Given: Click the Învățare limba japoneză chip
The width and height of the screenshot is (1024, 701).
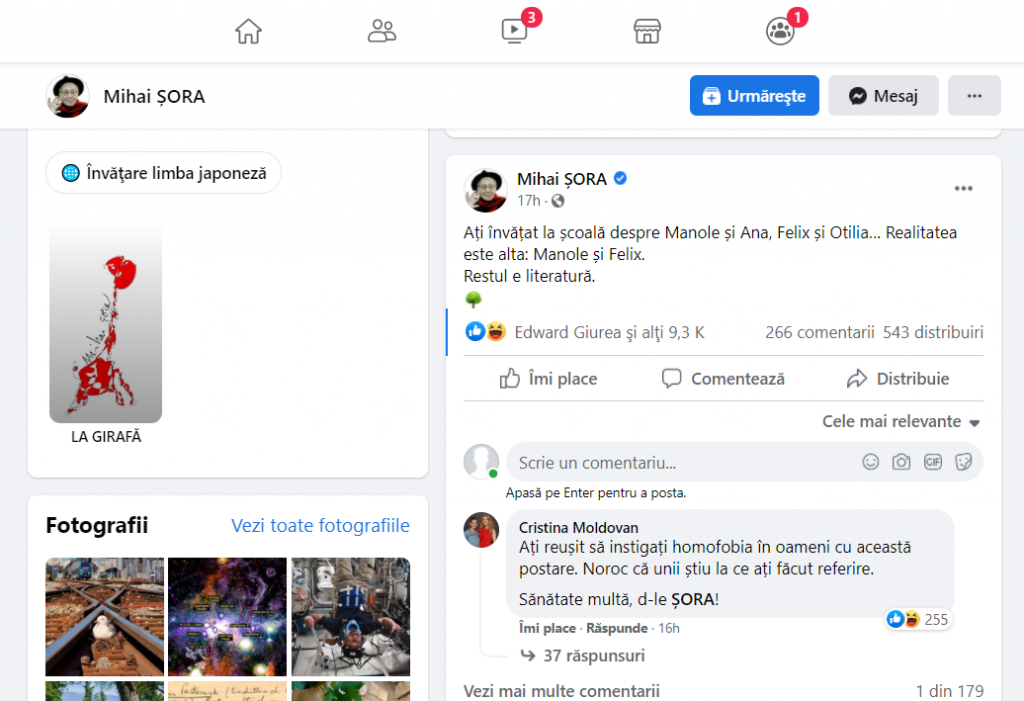Looking at the screenshot, I should coord(163,173).
